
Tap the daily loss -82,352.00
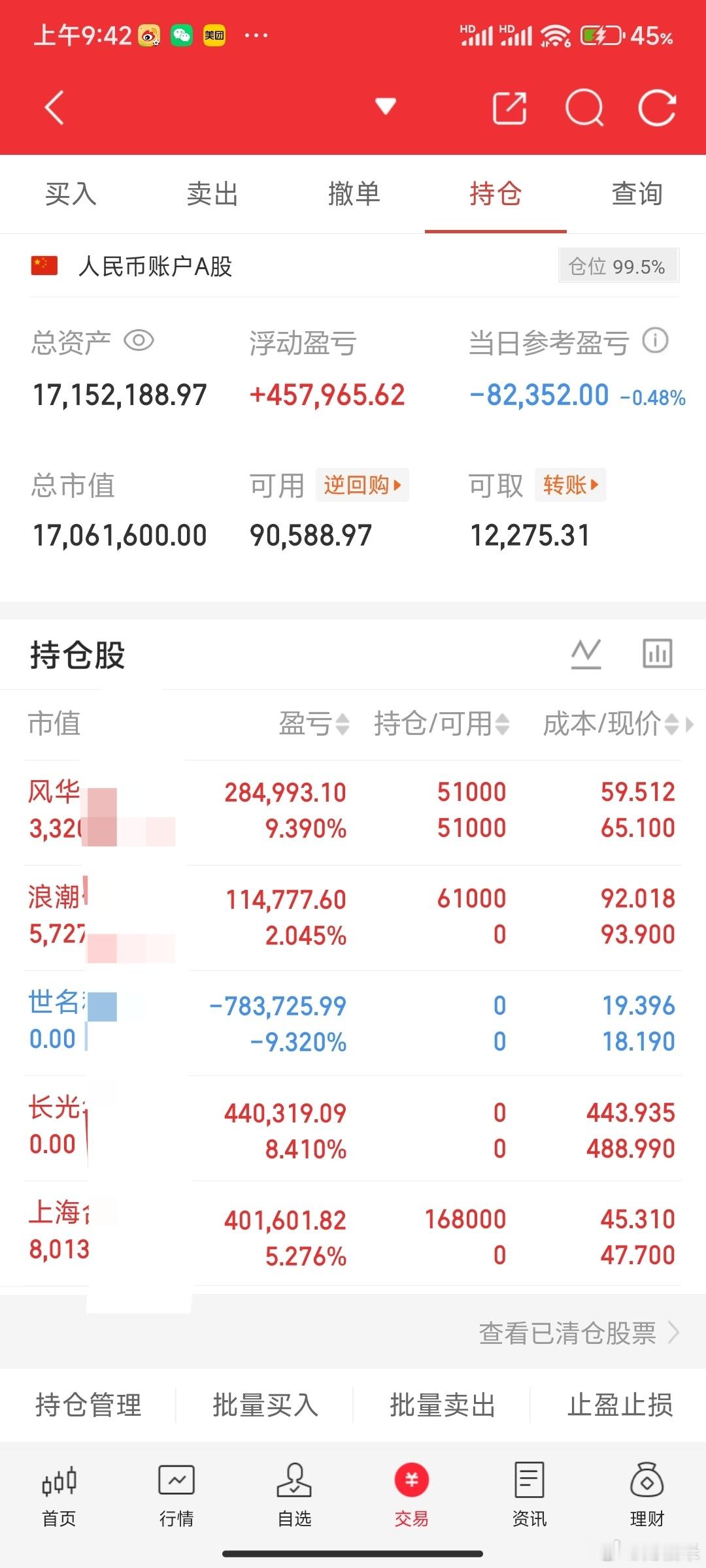(539, 395)
